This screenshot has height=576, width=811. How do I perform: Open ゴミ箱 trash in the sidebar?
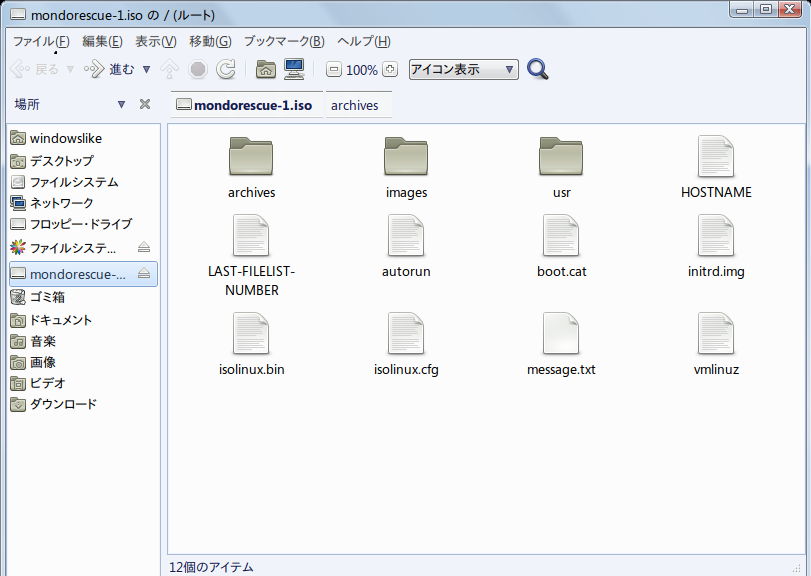(x=83, y=297)
